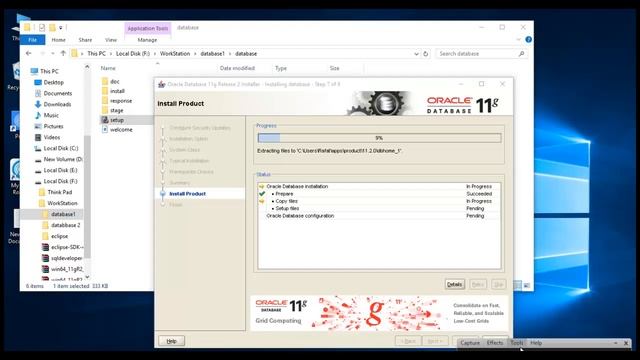The image size is (640, 360).
Task: Select Local Disk (F:) in navigation pane
Action: (x=60, y=181)
